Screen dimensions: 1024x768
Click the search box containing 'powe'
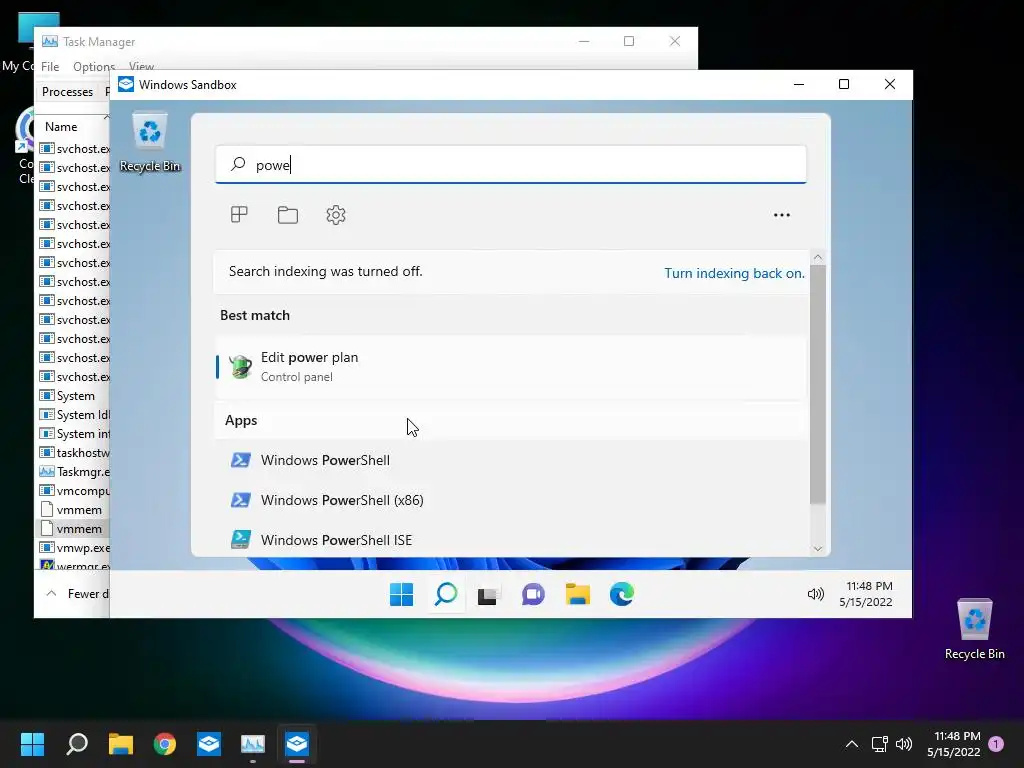pos(511,165)
